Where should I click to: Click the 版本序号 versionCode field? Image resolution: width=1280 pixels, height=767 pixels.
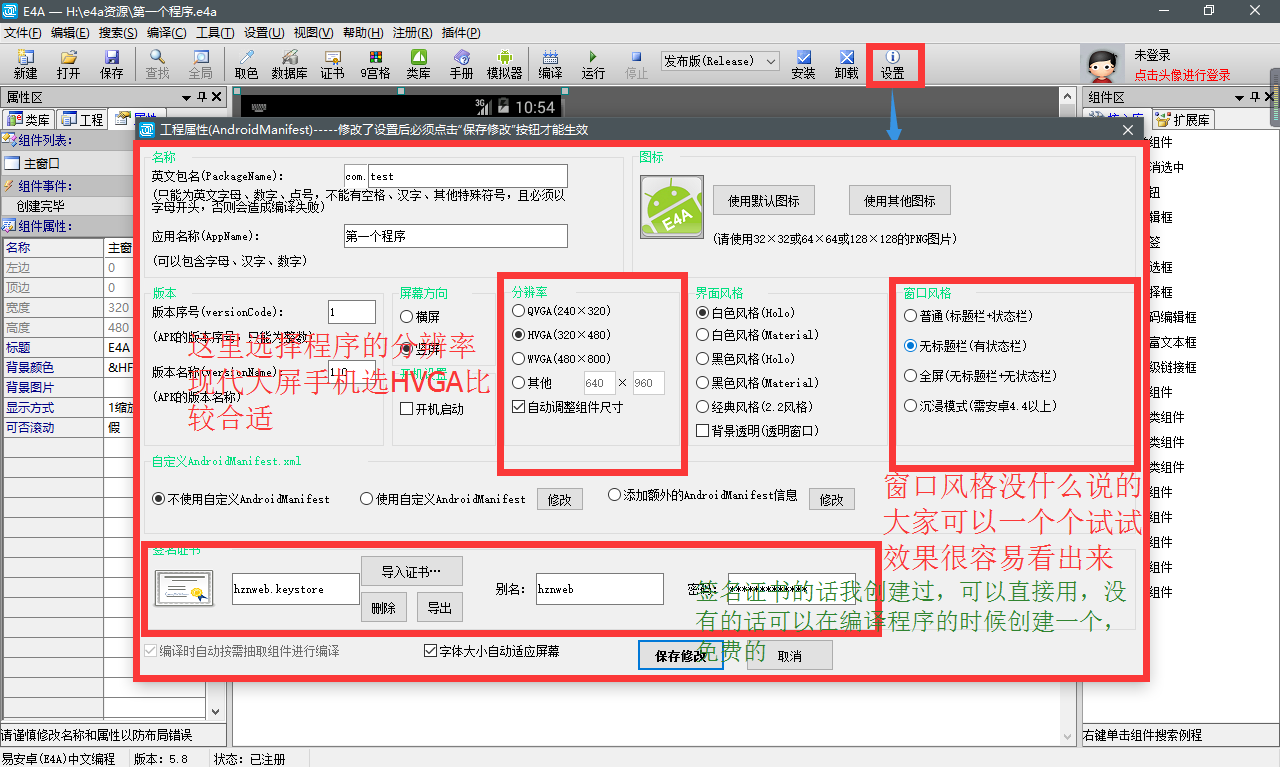(x=352, y=312)
